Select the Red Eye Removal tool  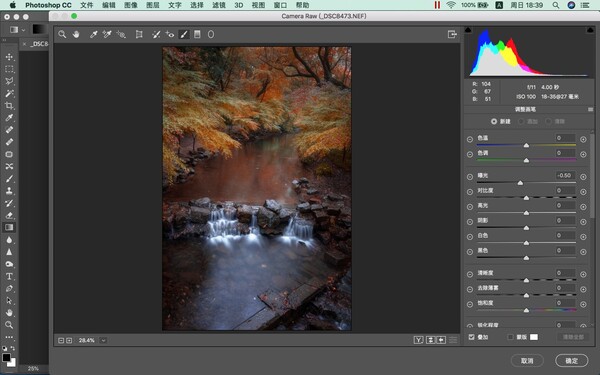click(170, 34)
